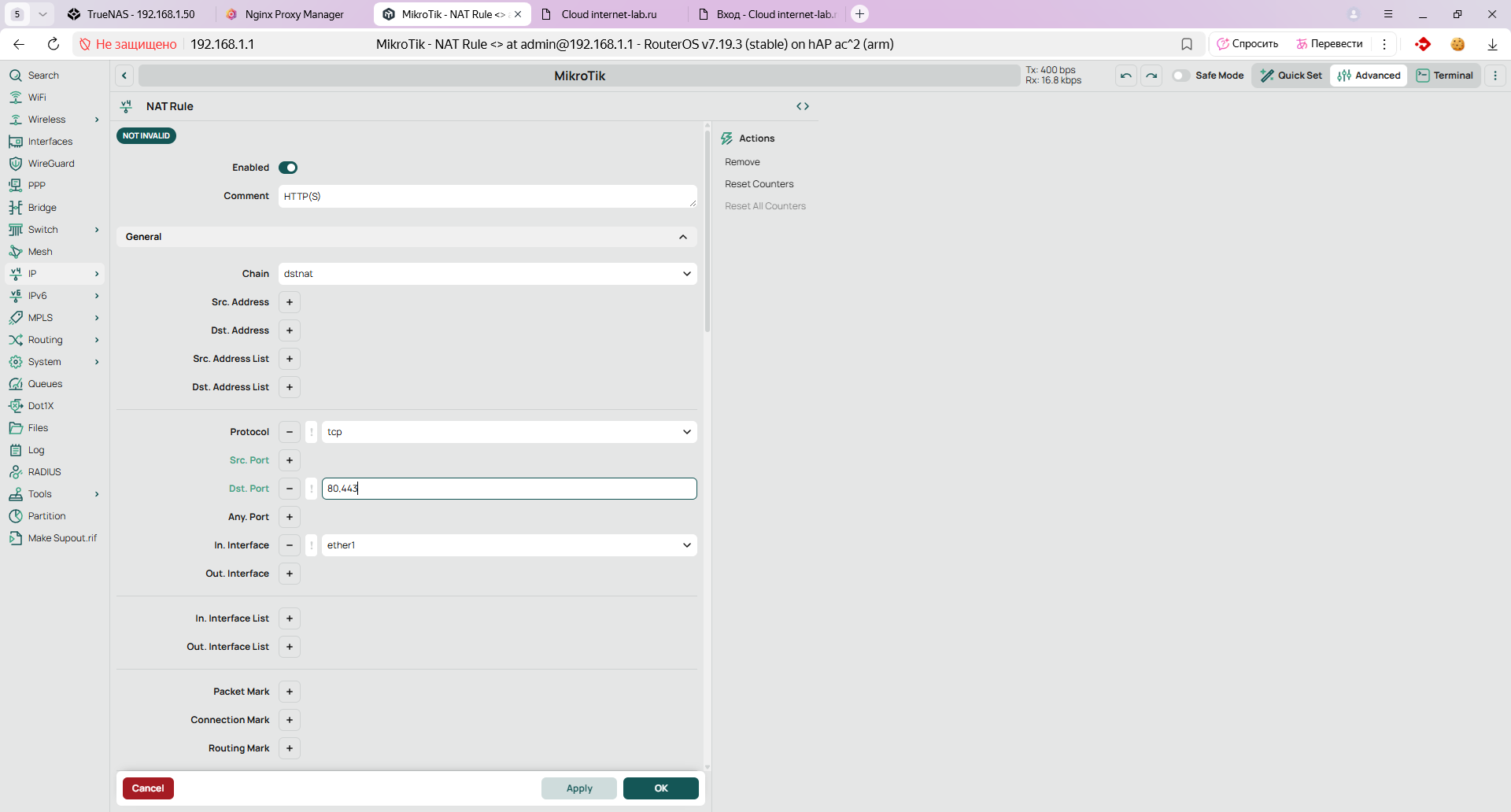1511x812 pixels.
Task: Open Make Supout.rif in sidebar
Action: click(x=62, y=538)
